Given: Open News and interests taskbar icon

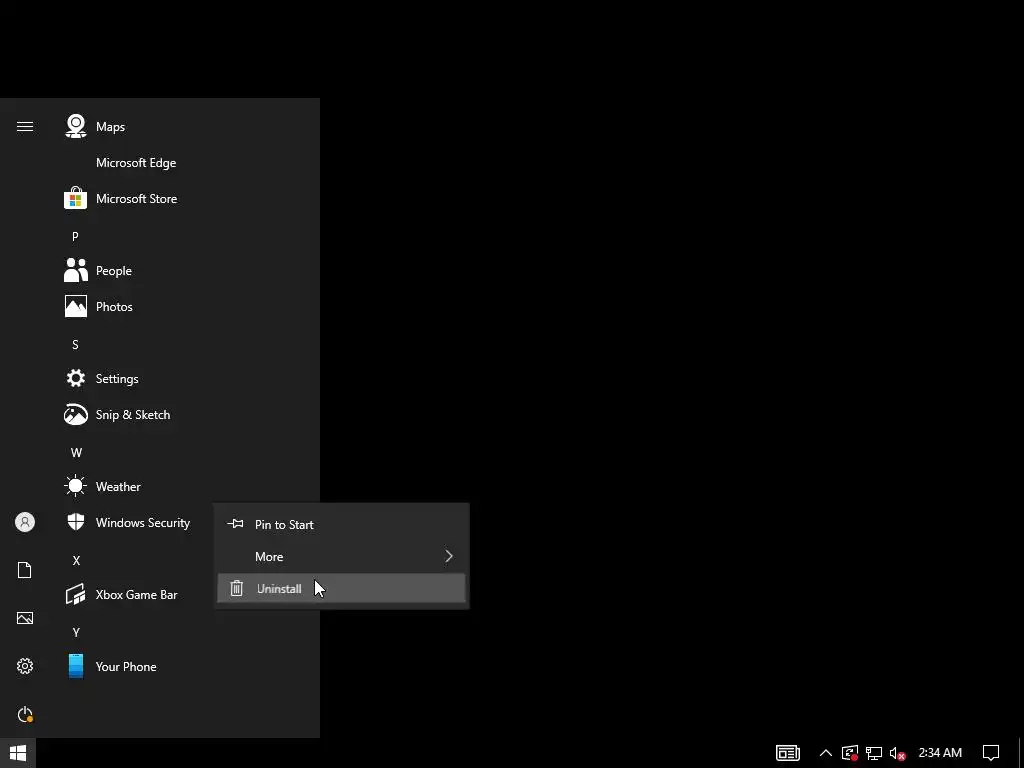Looking at the screenshot, I should (x=788, y=753).
